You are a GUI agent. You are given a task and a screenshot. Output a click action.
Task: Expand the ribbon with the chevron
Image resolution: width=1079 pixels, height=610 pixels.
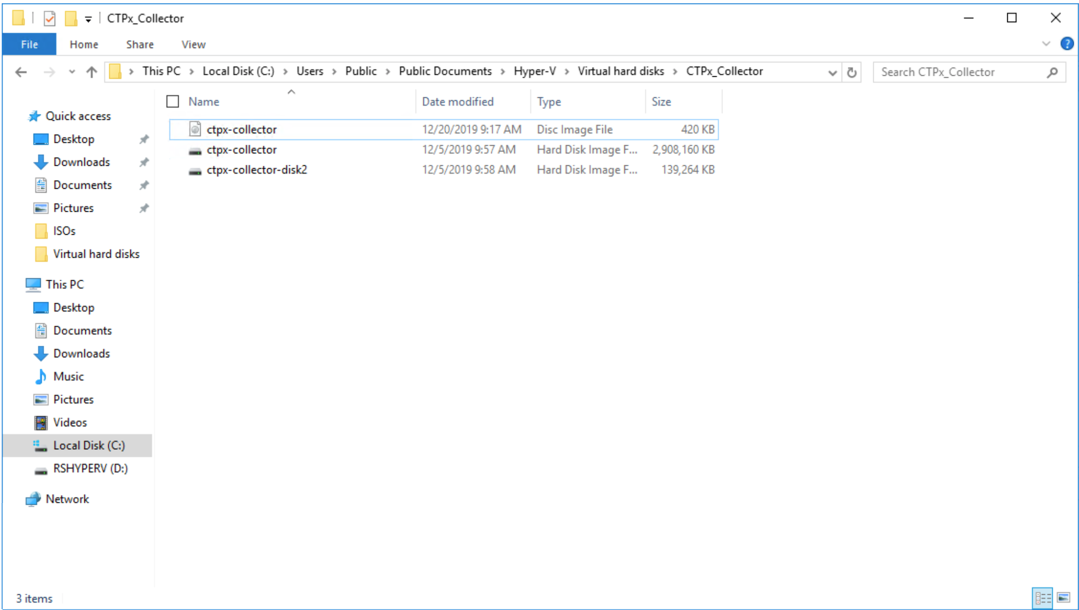coord(1046,44)
